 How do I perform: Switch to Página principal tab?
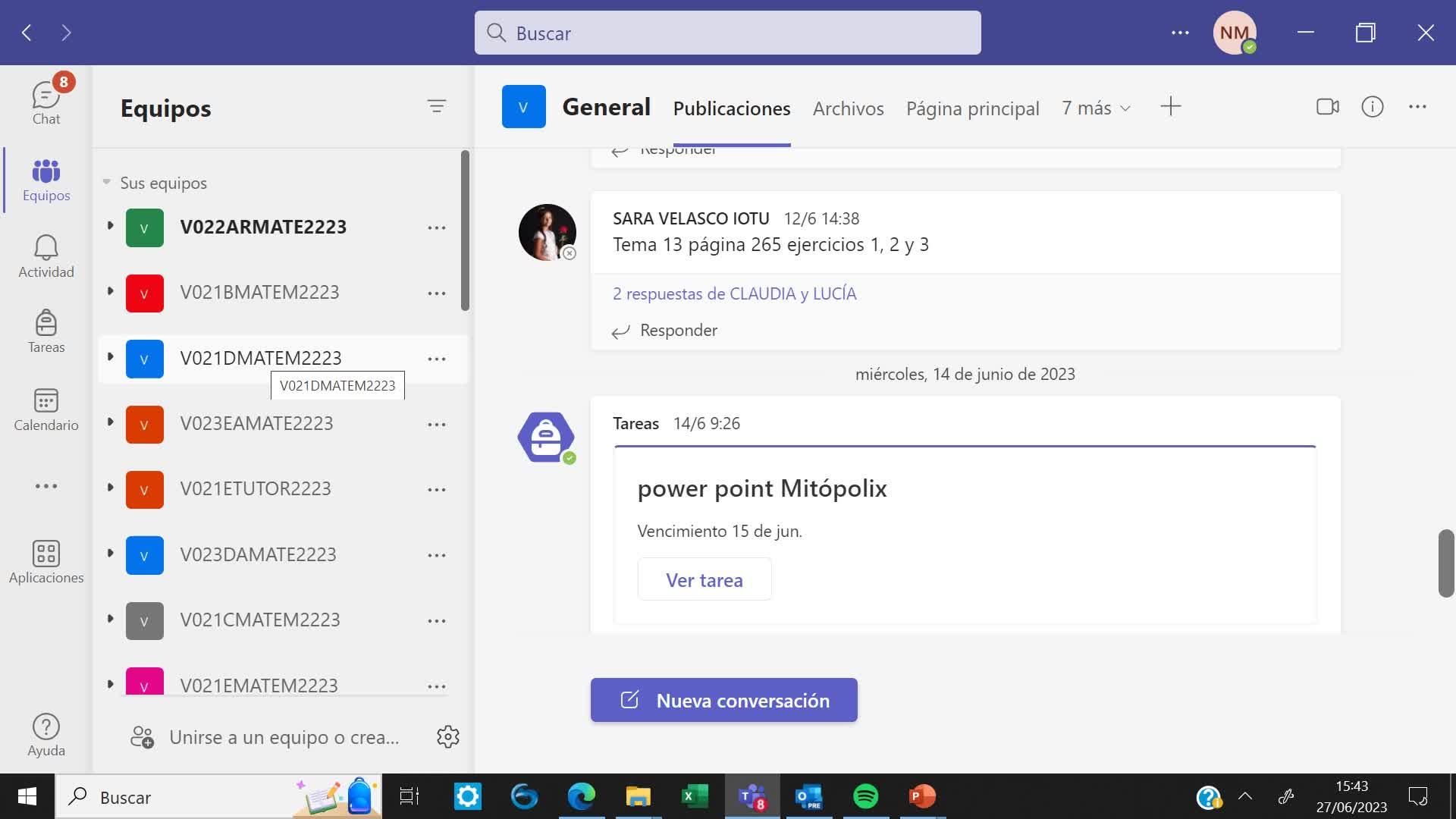[x=972, y=108]
